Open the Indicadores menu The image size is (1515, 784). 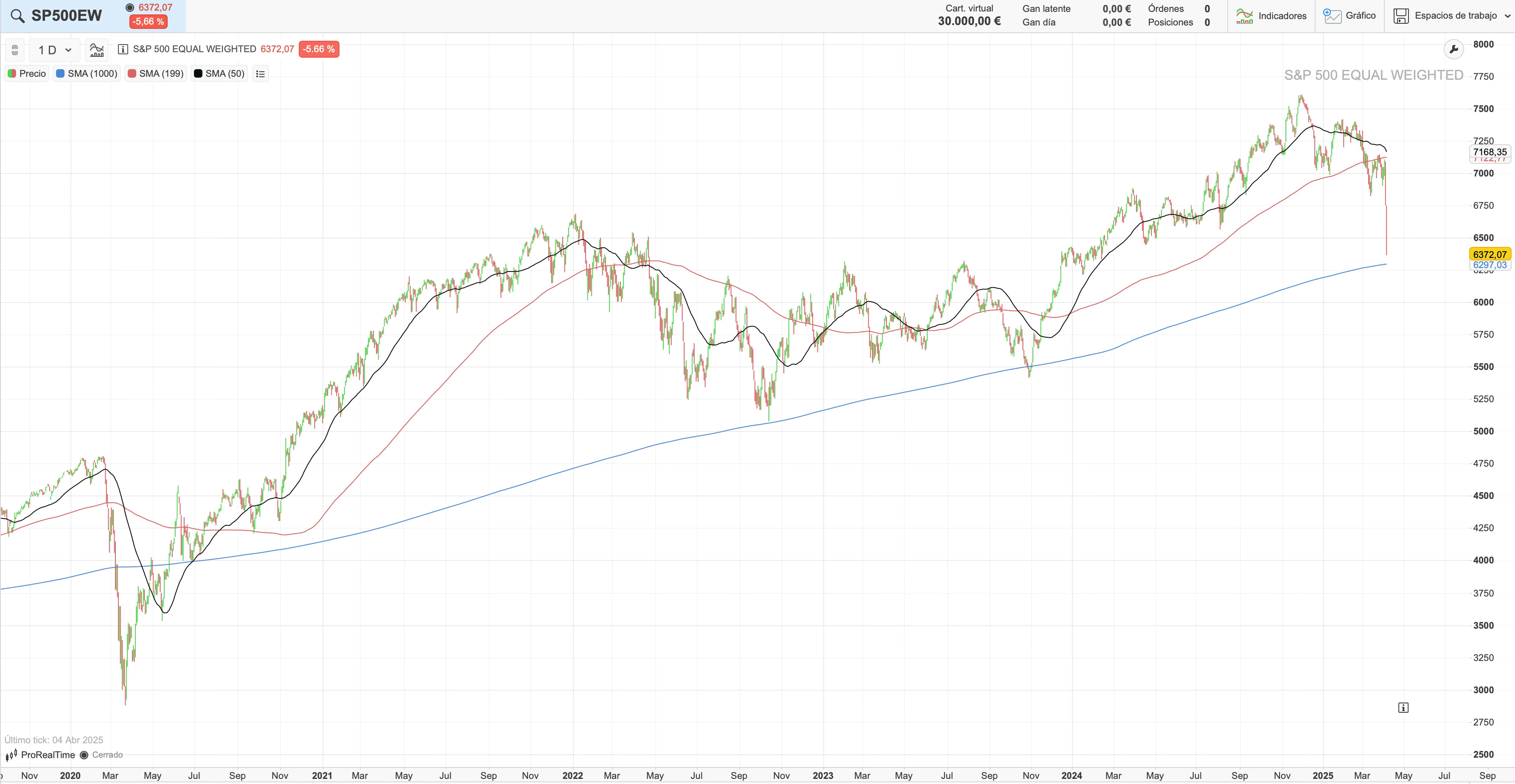(1271, 16)
